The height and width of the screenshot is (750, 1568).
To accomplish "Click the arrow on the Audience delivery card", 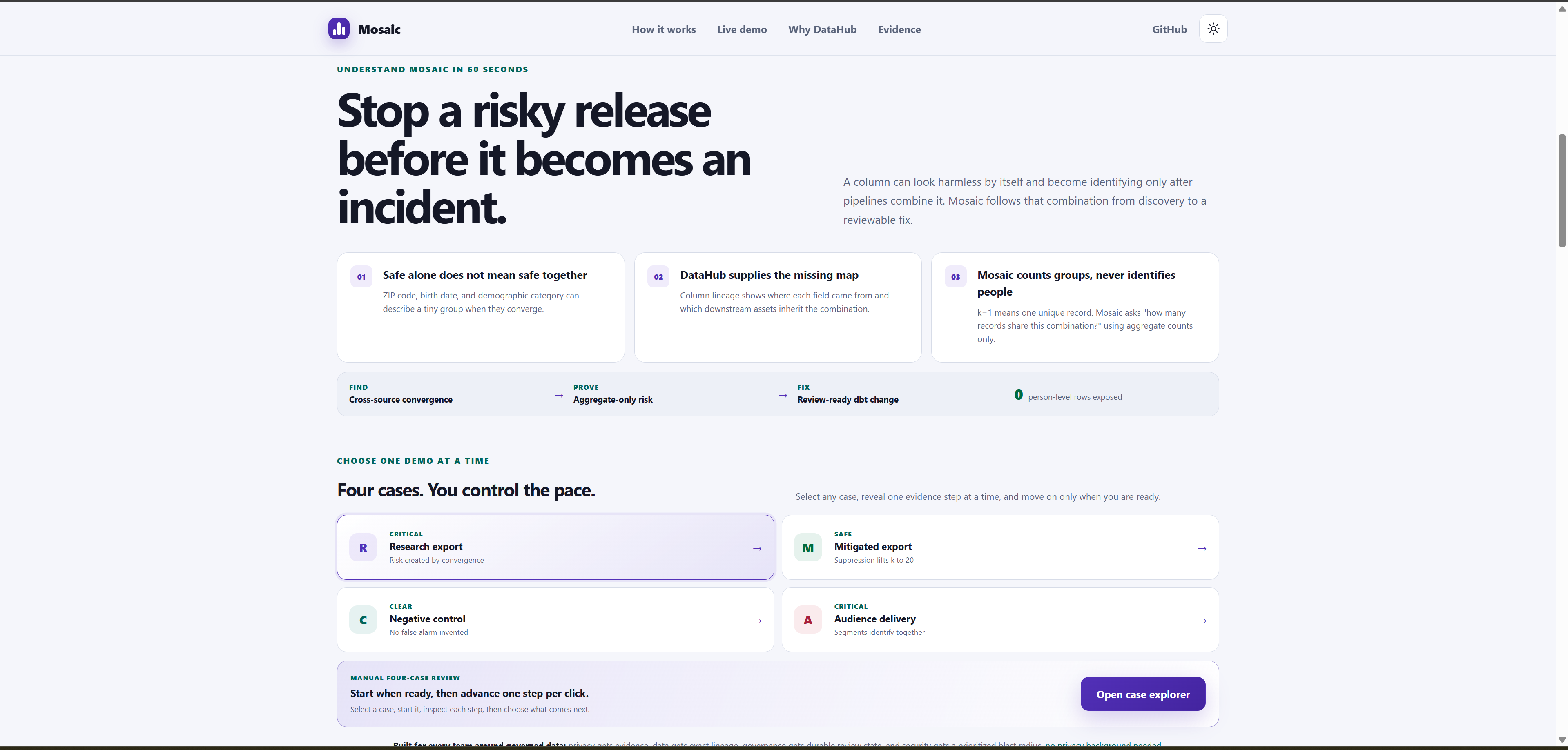I will pyautogui.click(x=1202, y=621).
